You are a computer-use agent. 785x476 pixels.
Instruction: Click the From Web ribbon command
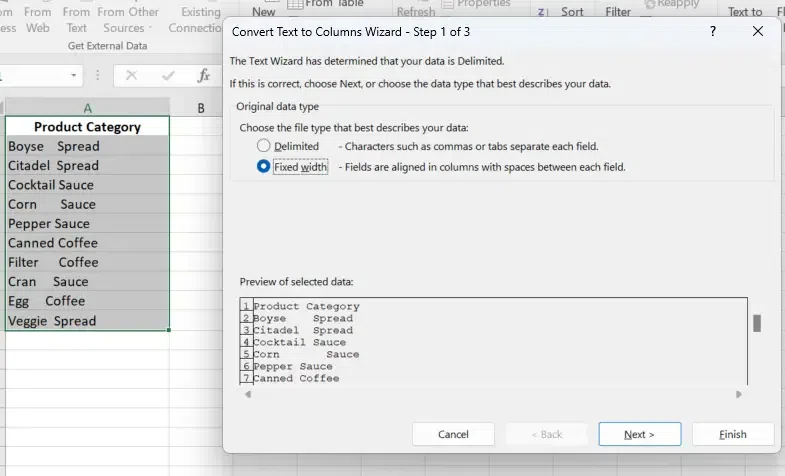[x=38, y=20]
